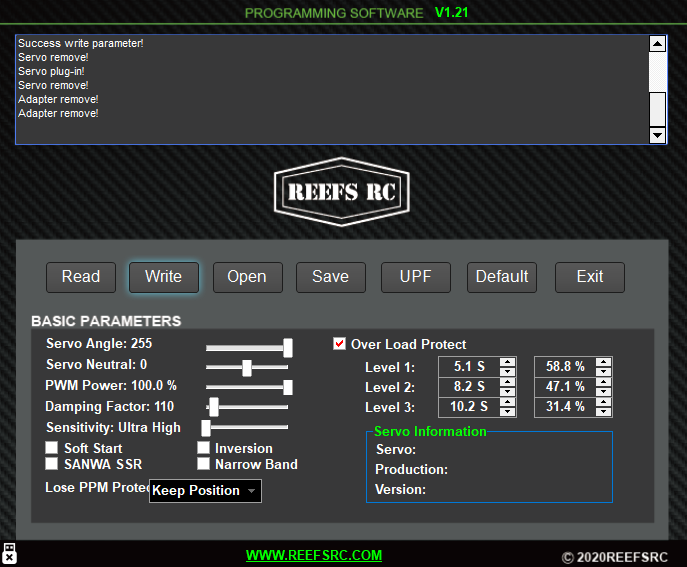Image resolution: width=687 pixels, height=567 pixels.
Task: Decrease Level 1 percent with down arrow
Action: pos(603,372)
